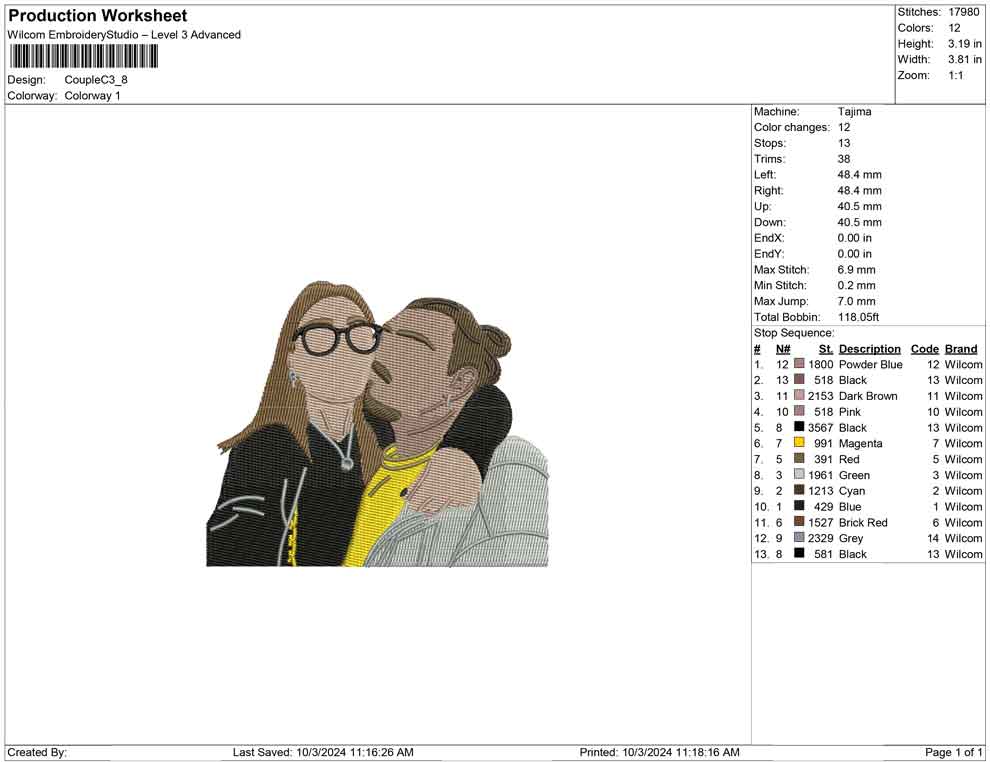Select the stitch count "1961" in Green row
Screen dimensions: 990x762
point(821,475)
